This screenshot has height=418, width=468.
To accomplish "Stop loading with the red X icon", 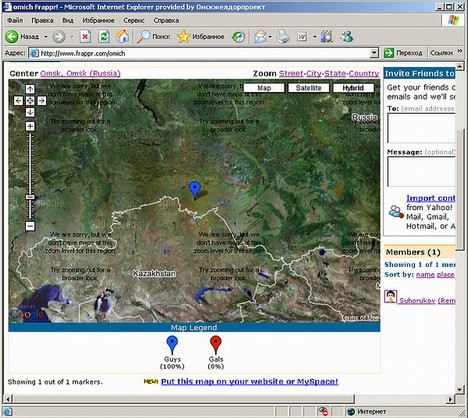I will tap(85, 36).
